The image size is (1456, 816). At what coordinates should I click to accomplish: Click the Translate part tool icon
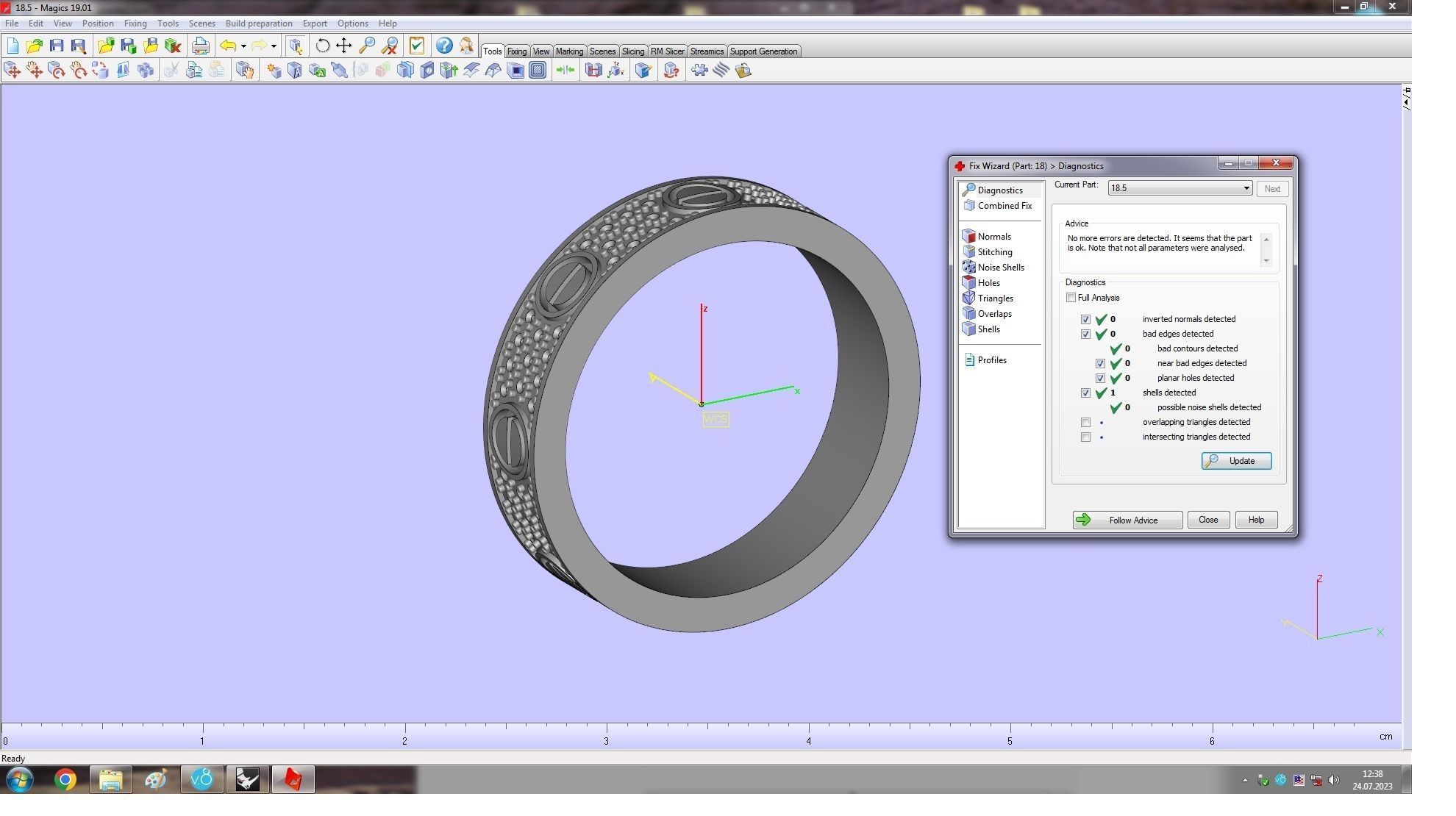[x=13, y=70]
